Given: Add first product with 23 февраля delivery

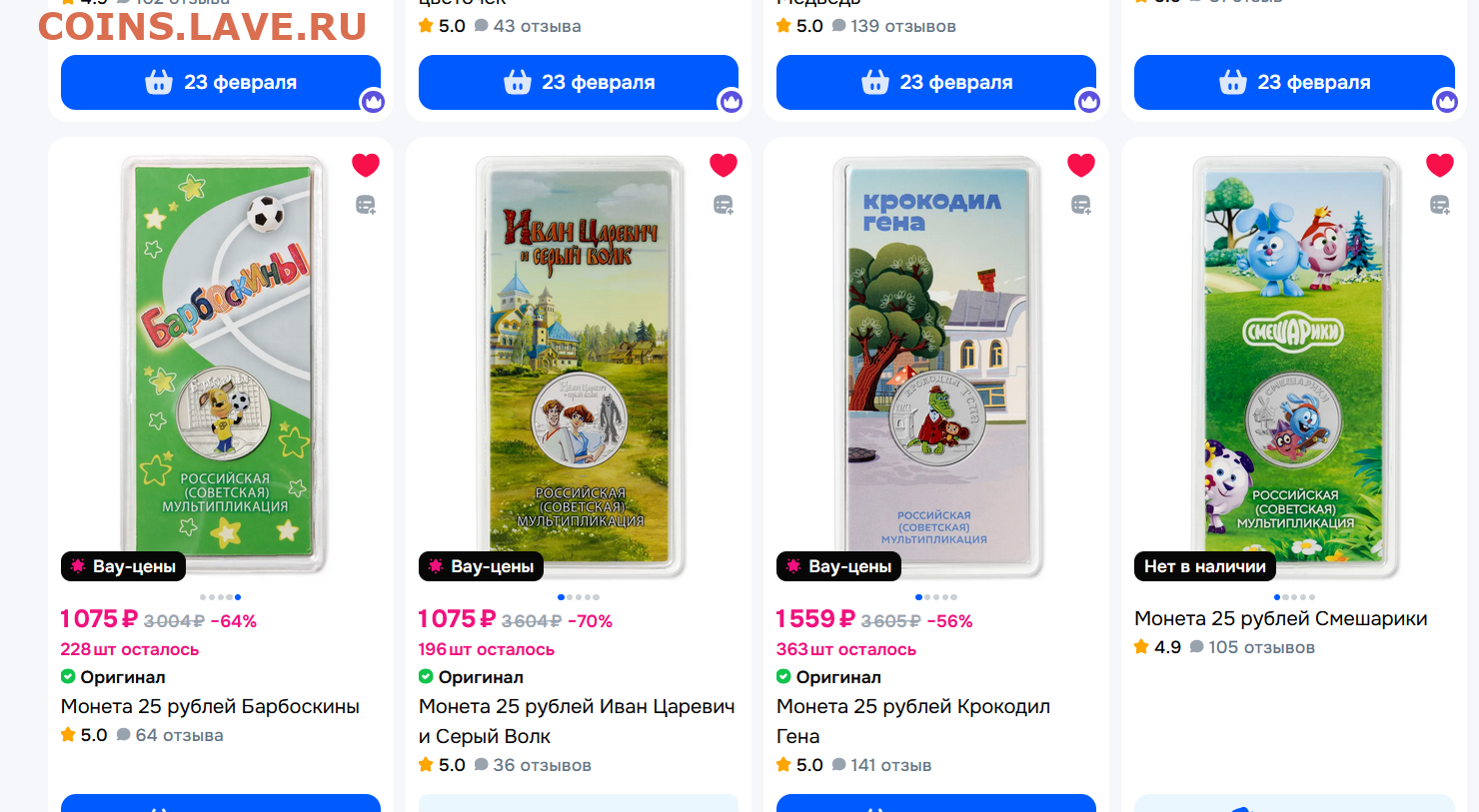Looking at the screenshot, I should (221, 82).
